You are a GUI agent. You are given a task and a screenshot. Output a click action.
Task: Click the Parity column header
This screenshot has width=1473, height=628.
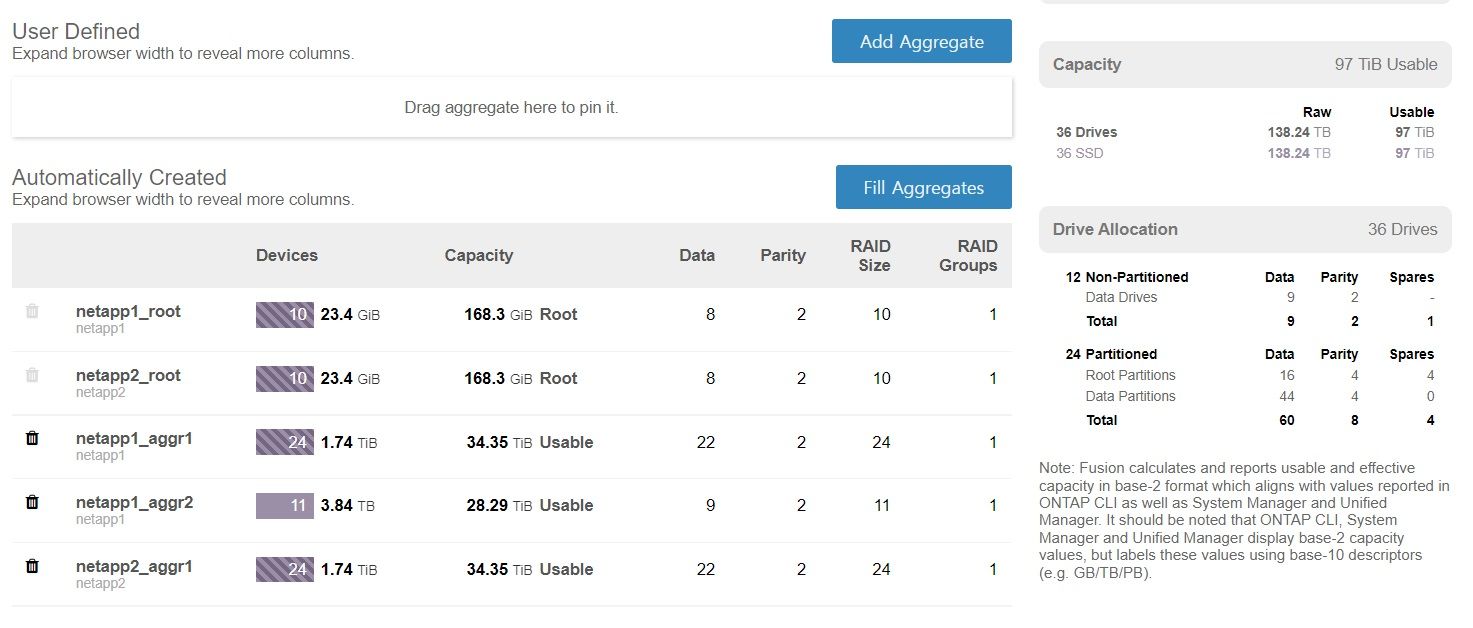(x=782, y=256)
